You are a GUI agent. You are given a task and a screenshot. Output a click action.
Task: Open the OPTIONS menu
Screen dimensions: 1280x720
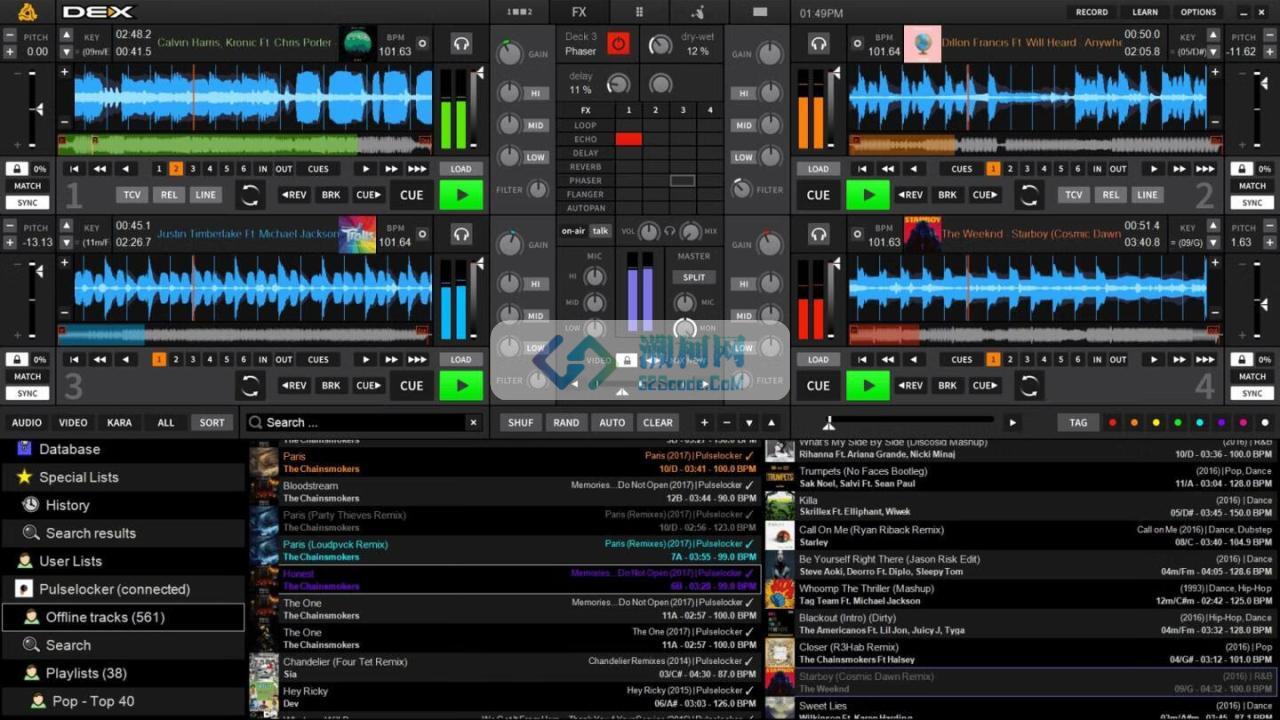(1198, 12)
